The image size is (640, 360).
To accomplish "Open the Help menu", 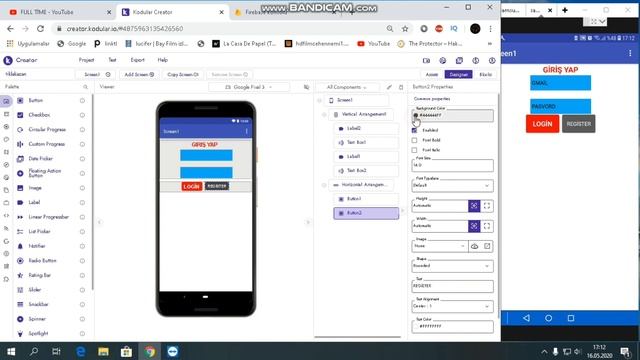I will [162, 60].
